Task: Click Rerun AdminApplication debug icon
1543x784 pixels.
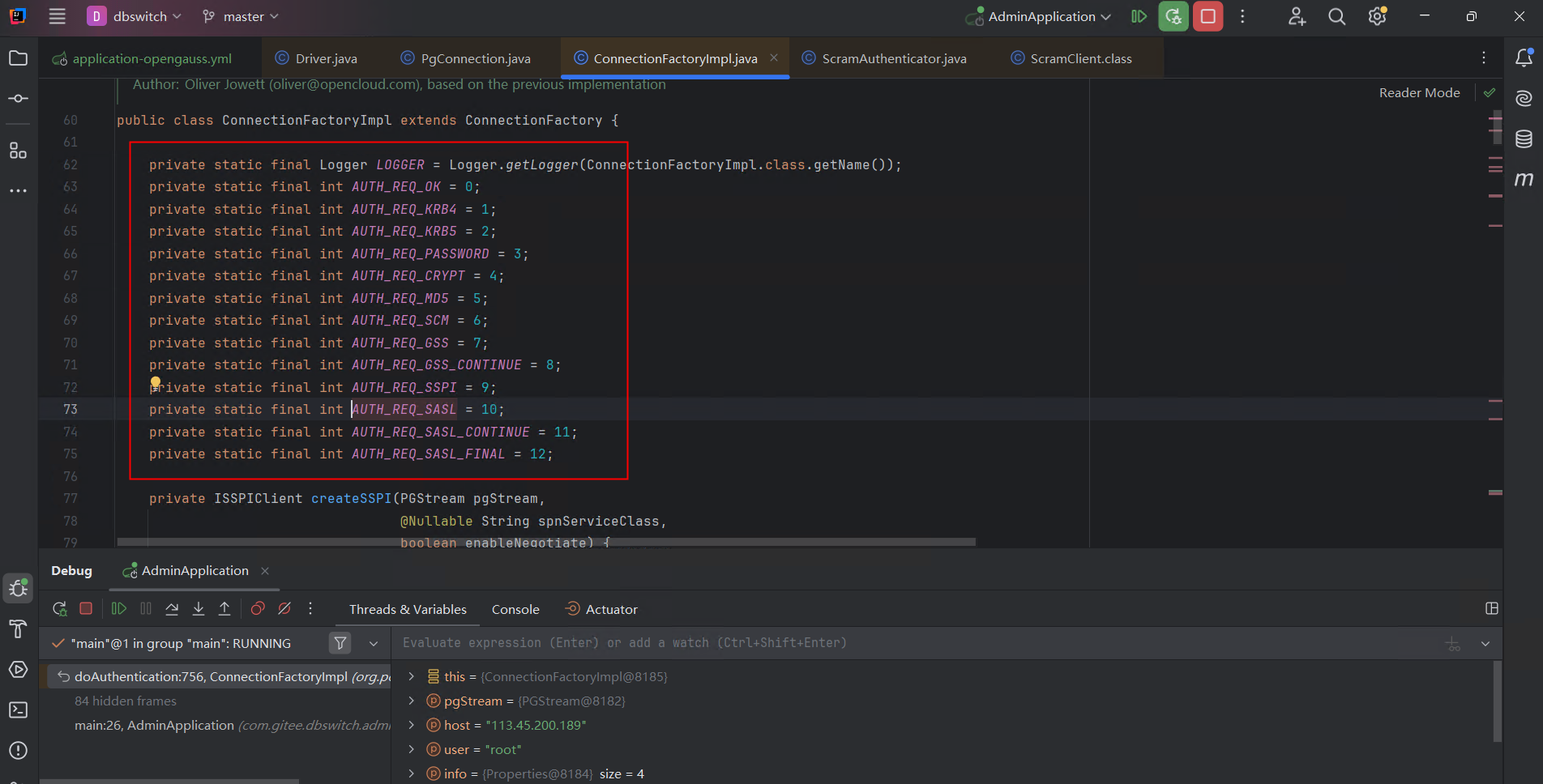Action: coord(59,609)
